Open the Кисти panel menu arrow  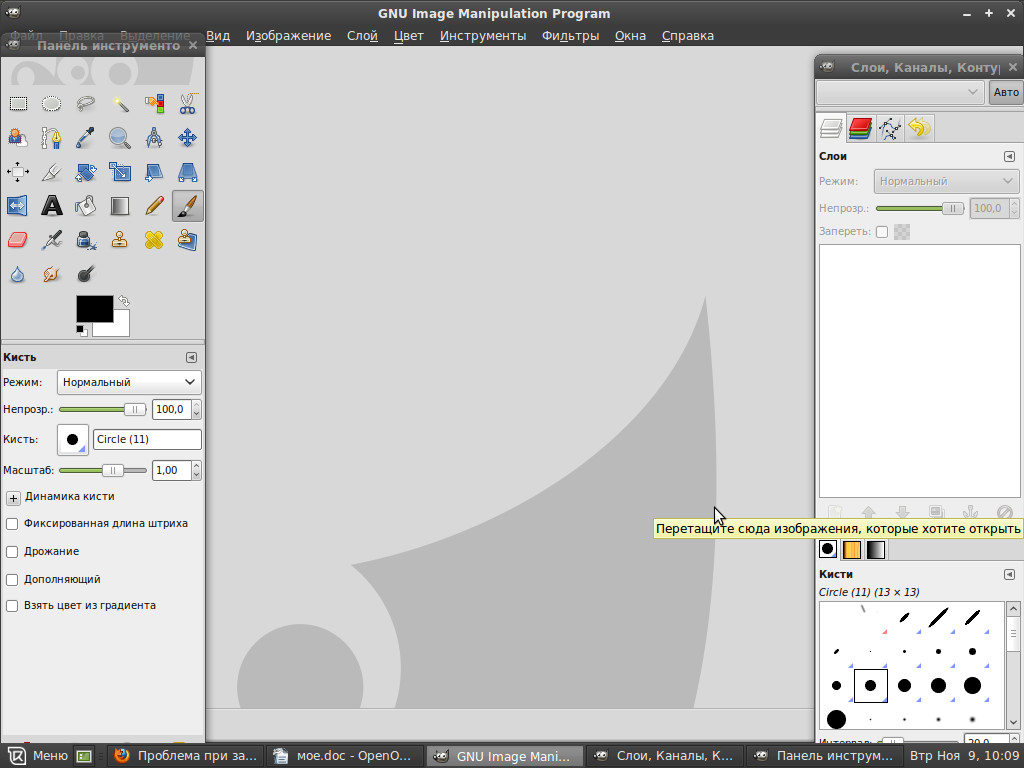coord(1009,574)
